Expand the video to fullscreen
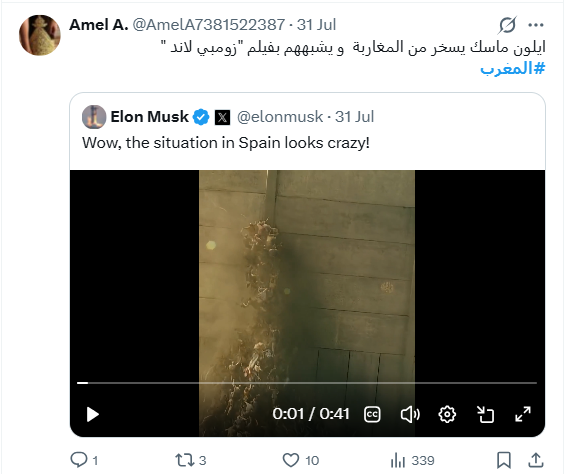Image resolution: width=569 pixels, height=474 pixels. 523,414
